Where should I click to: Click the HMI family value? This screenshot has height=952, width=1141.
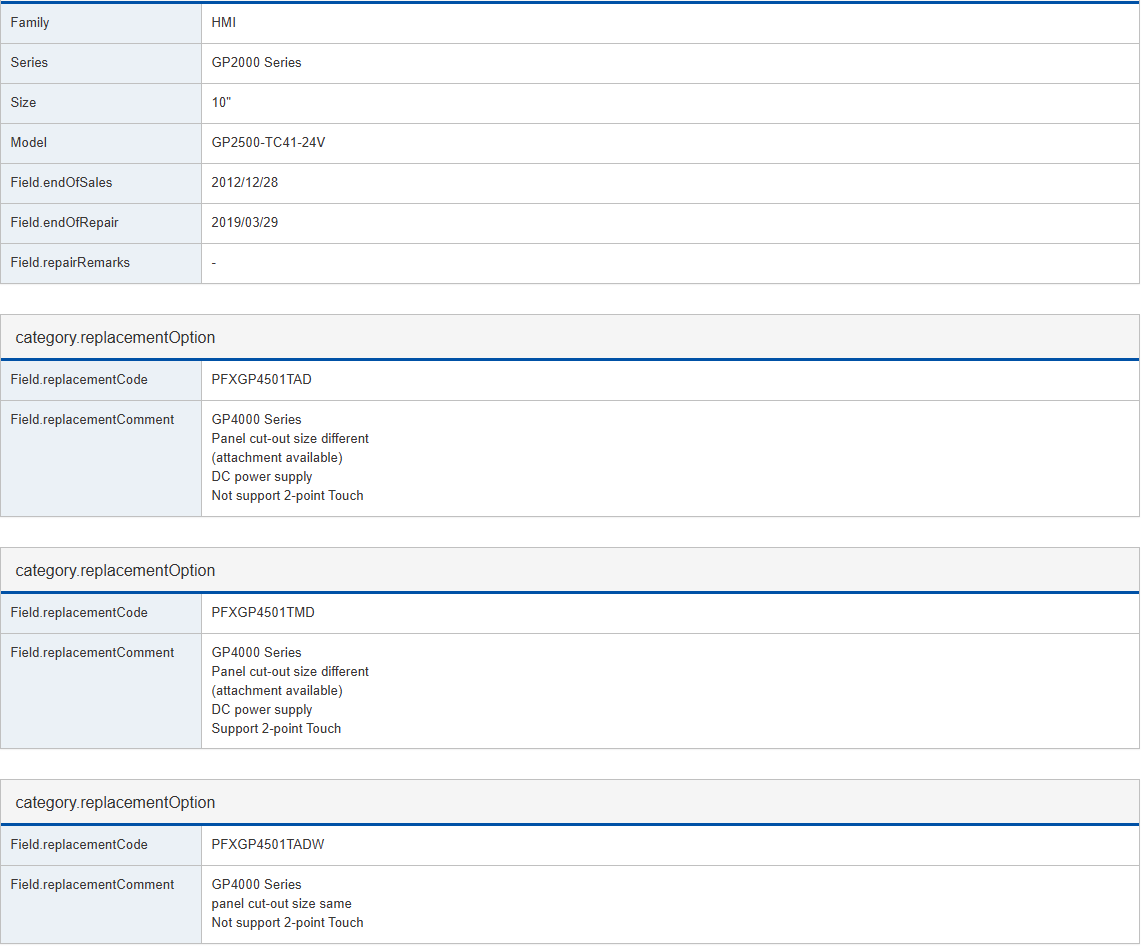point(223,23)
